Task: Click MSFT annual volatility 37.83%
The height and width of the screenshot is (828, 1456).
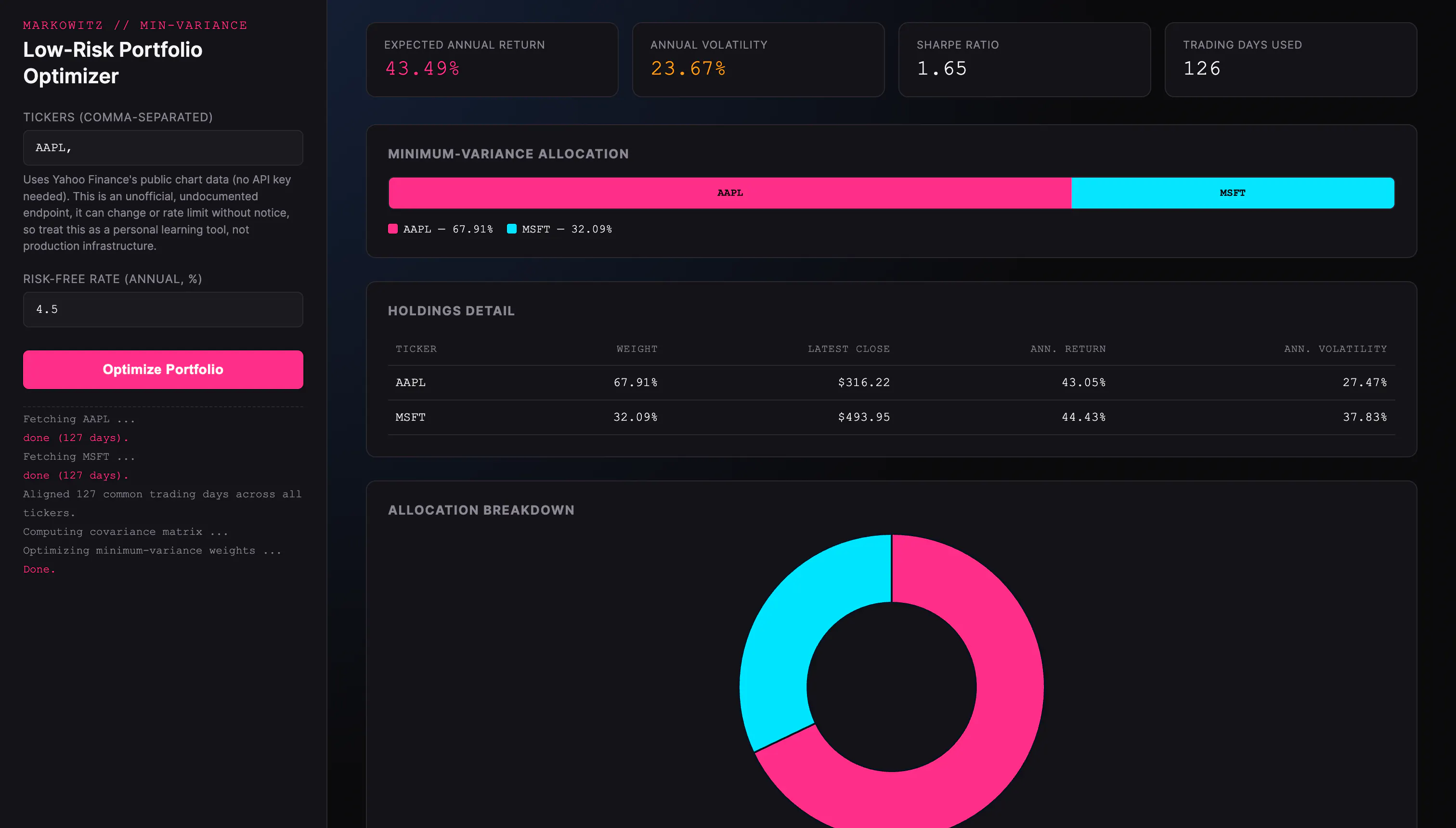Action: (x=1365, y=417)
